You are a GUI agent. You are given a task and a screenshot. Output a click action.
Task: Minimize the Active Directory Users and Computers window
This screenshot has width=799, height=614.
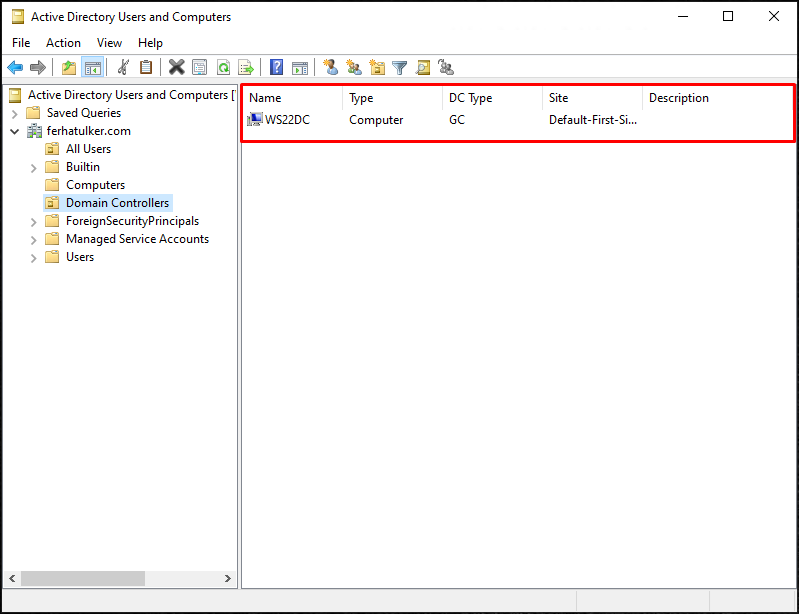coord(683,16)
